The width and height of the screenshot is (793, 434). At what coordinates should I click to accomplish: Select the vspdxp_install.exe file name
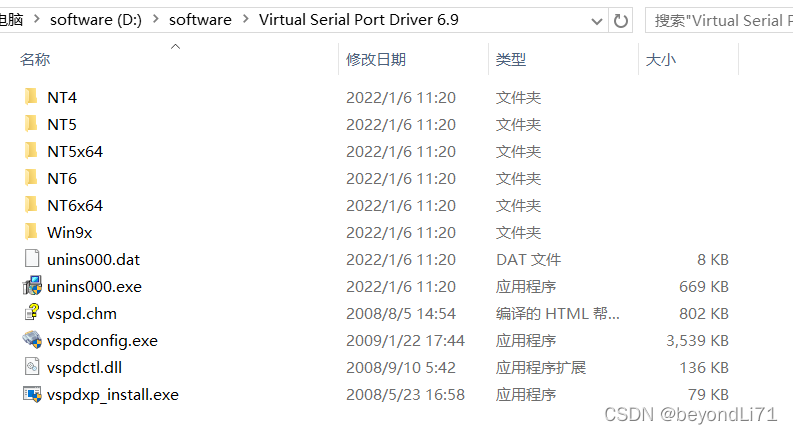point(113,395)
